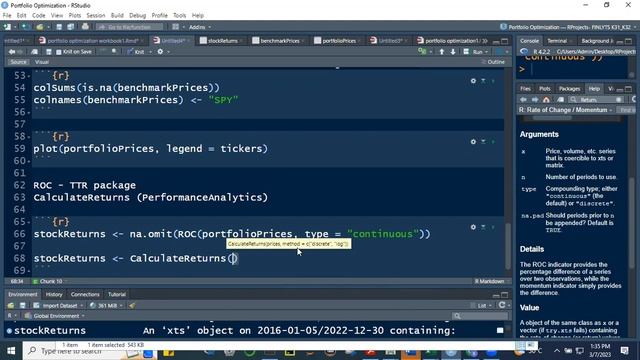The image size is (640, 360).
Task: Click the editor back navigation arrow
Action: click(11, 52)
